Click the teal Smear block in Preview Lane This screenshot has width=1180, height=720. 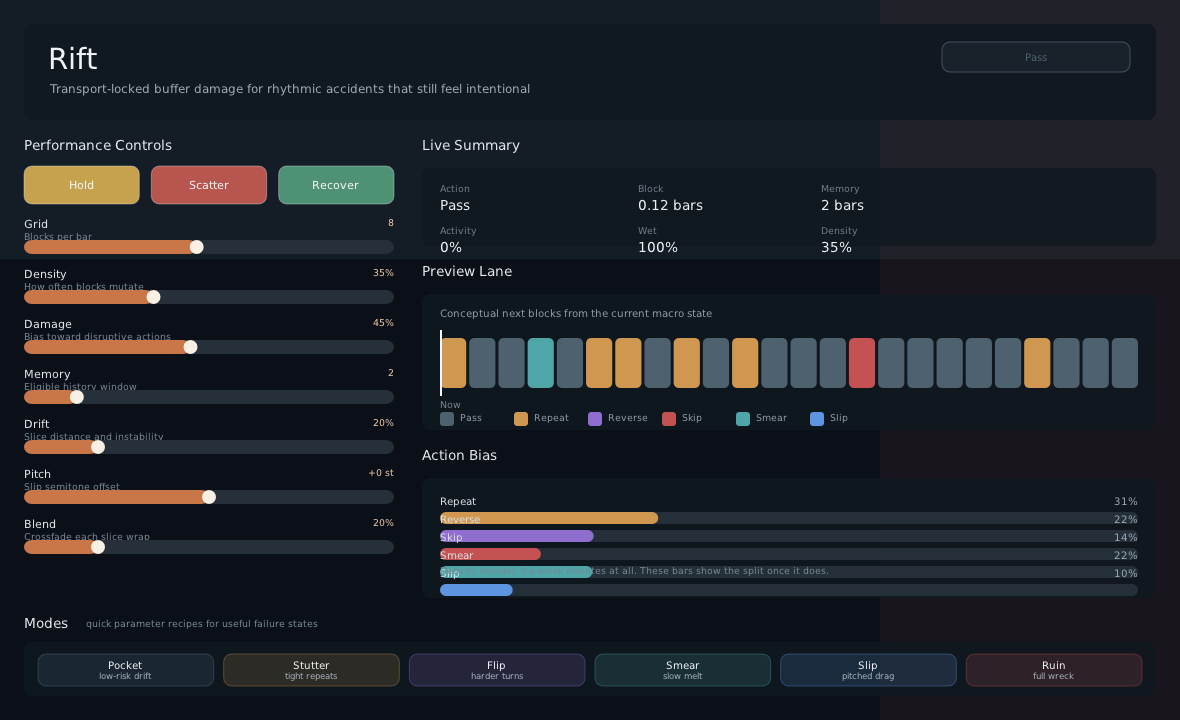pos(540,363)
